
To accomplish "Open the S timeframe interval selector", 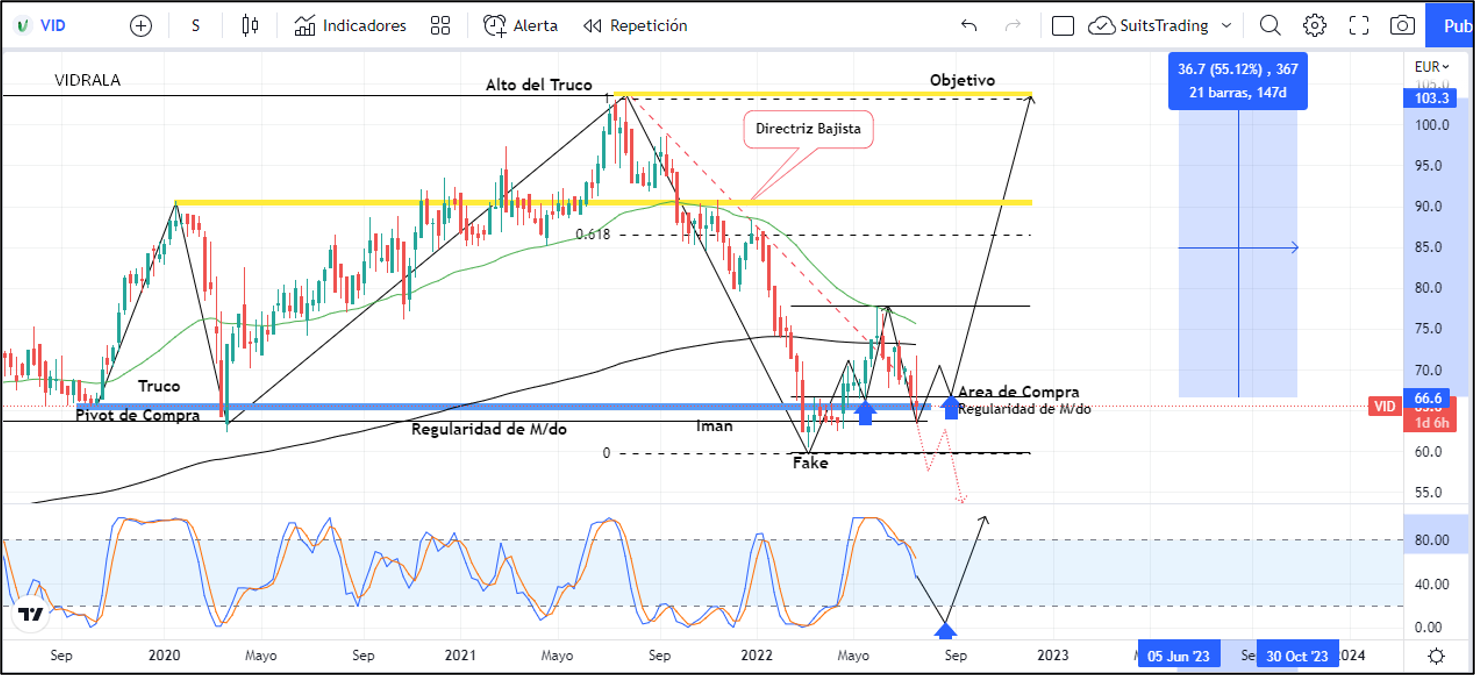I will point(195,26).
